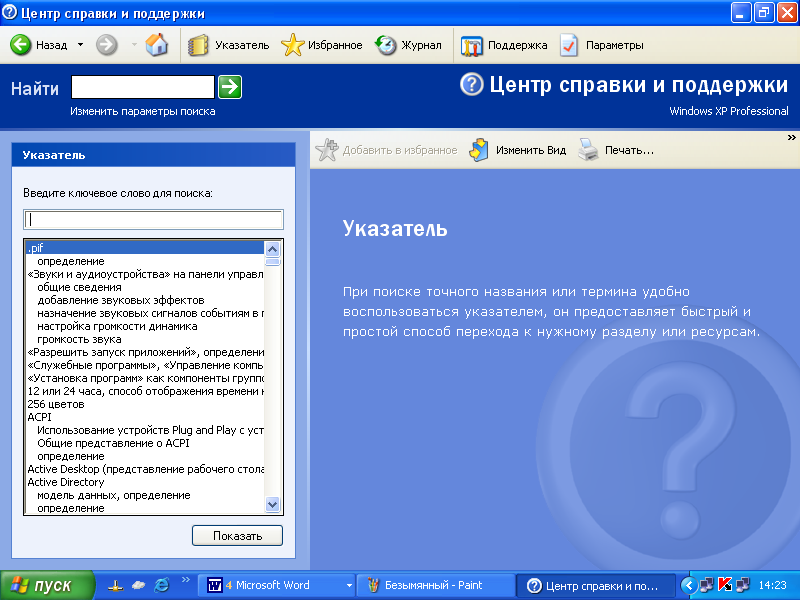Open the Microsoft Word group dropdown arrow
This screenshot has width=800, height=600.
[349, 586]
